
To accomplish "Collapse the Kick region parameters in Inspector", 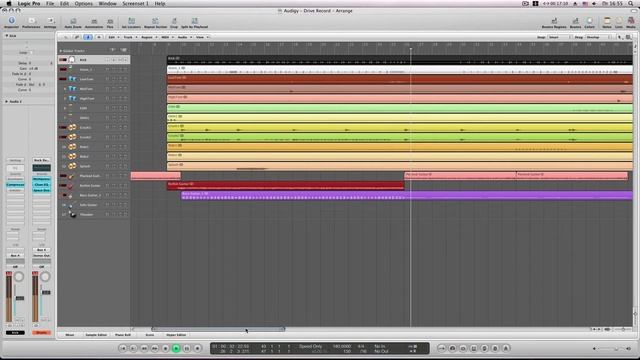I will click(7, 36).
